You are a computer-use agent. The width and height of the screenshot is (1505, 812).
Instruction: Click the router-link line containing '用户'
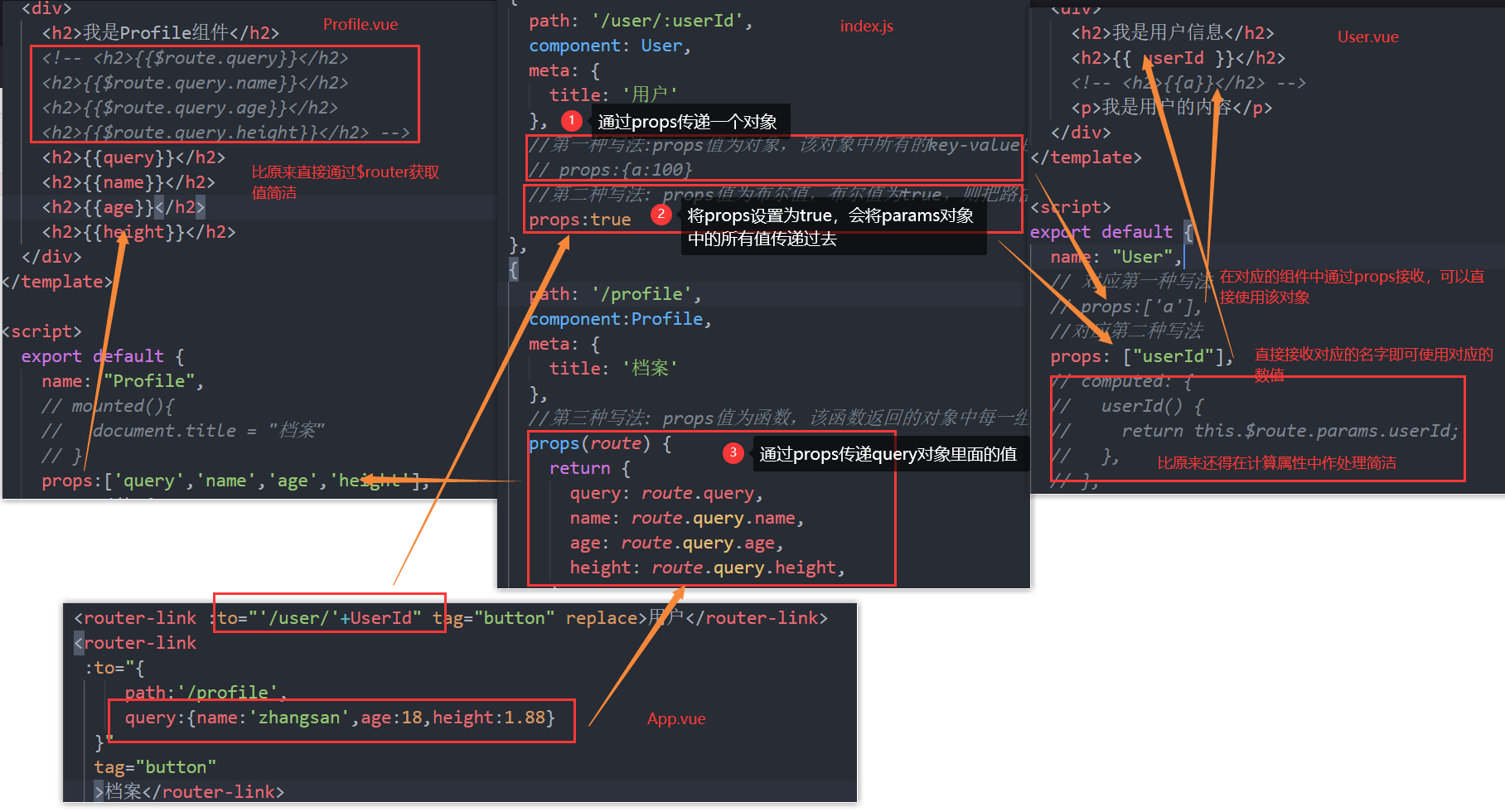point(451,618)
